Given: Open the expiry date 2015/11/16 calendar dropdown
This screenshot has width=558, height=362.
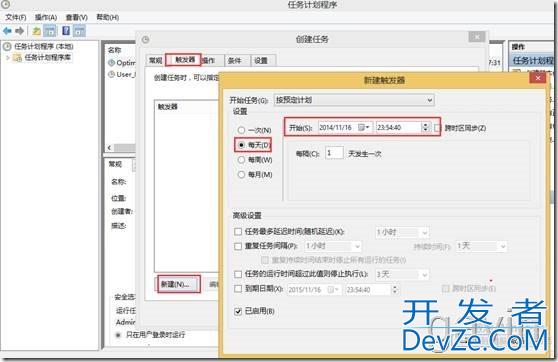Looking at the screenshot, I should (x=334, y=290).
